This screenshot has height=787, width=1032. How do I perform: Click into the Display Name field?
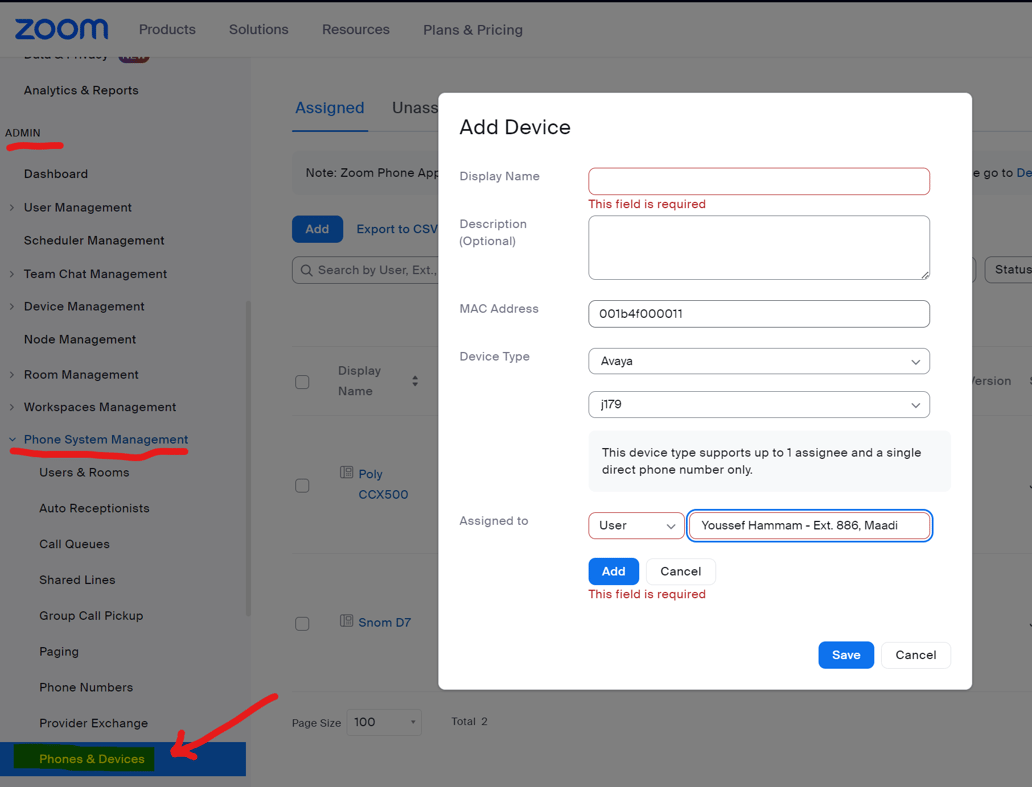758,181
